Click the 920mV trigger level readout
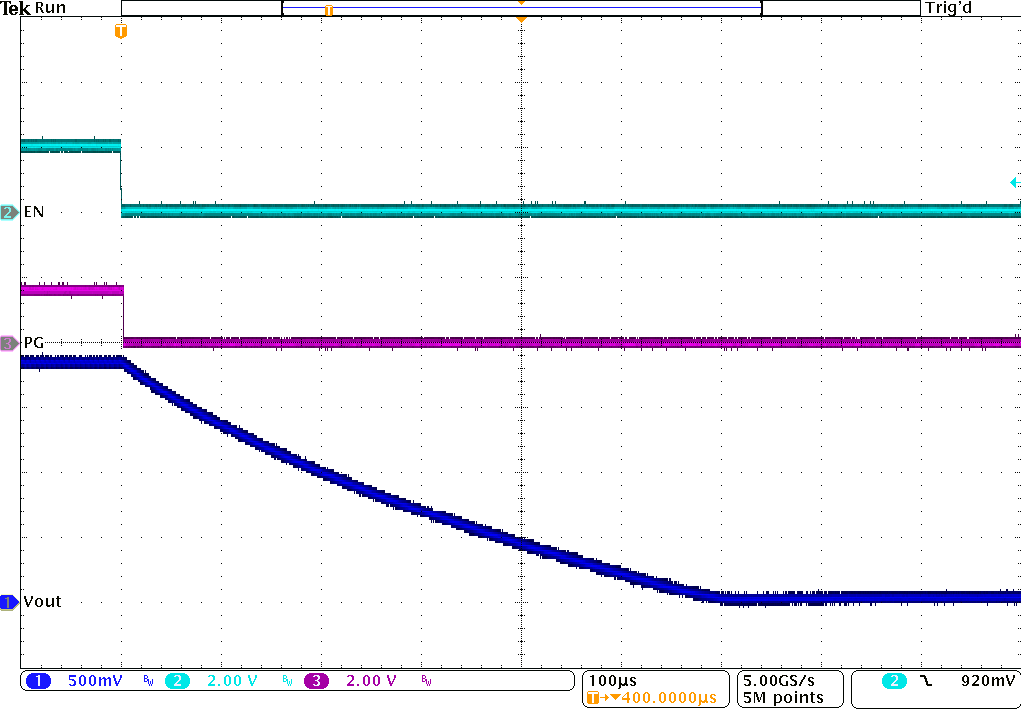Screen dimensions: 1021x711 [985, 681]
